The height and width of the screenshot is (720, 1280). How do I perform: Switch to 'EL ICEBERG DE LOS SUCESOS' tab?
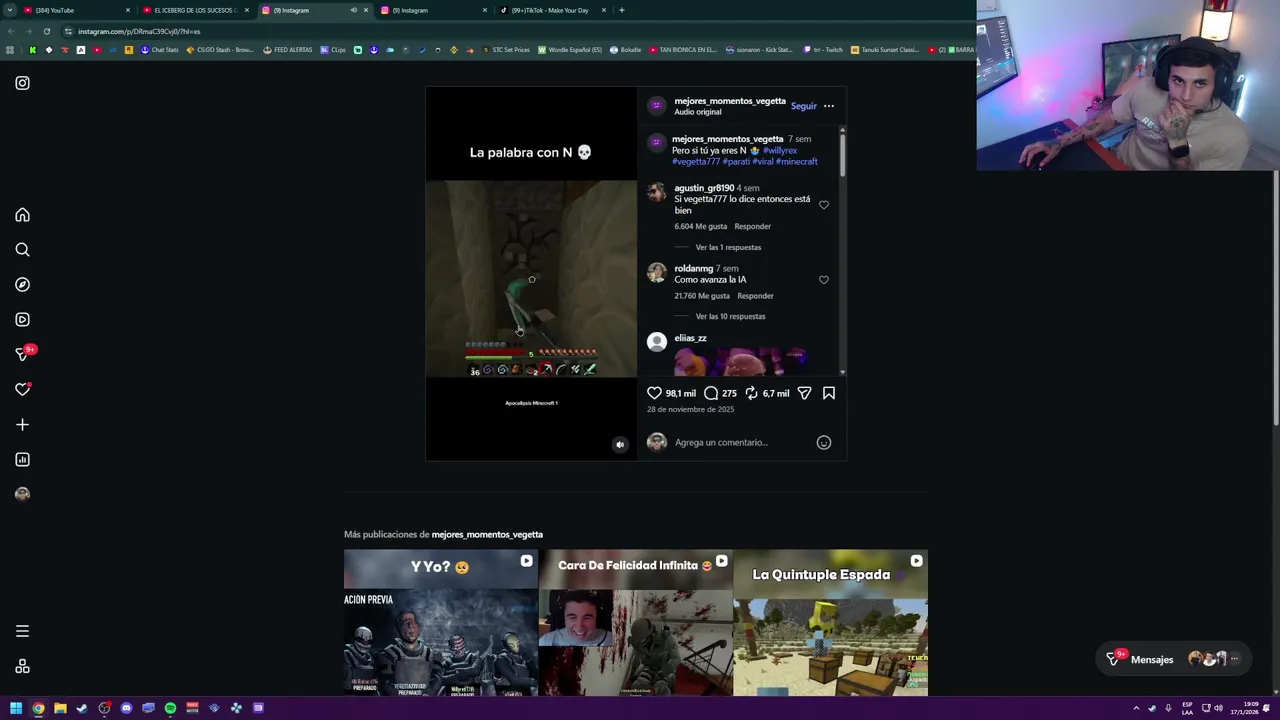[x=196, y=10]
